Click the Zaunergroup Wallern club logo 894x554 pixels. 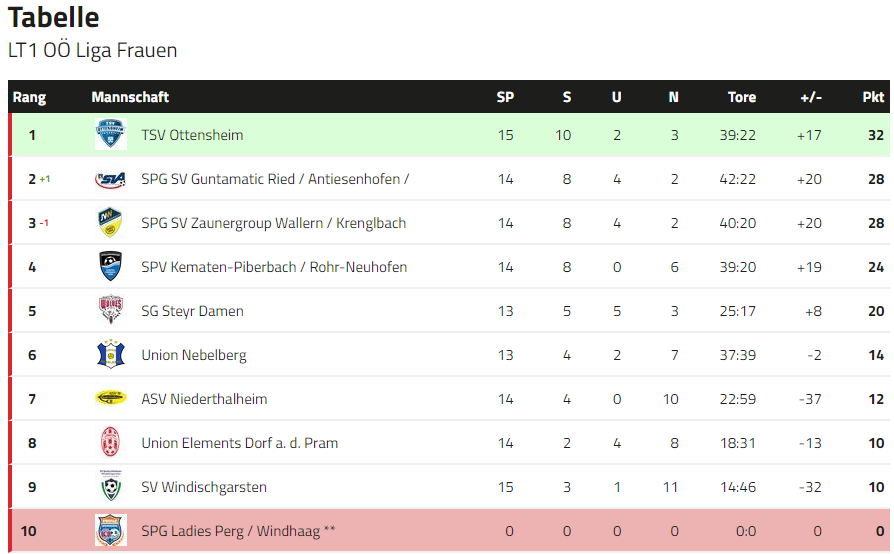point(110,223)
